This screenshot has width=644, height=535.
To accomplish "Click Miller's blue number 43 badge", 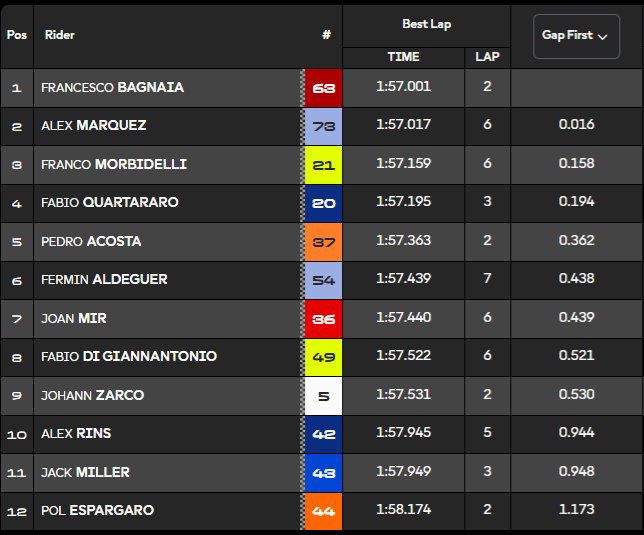I will pos(323,472).
